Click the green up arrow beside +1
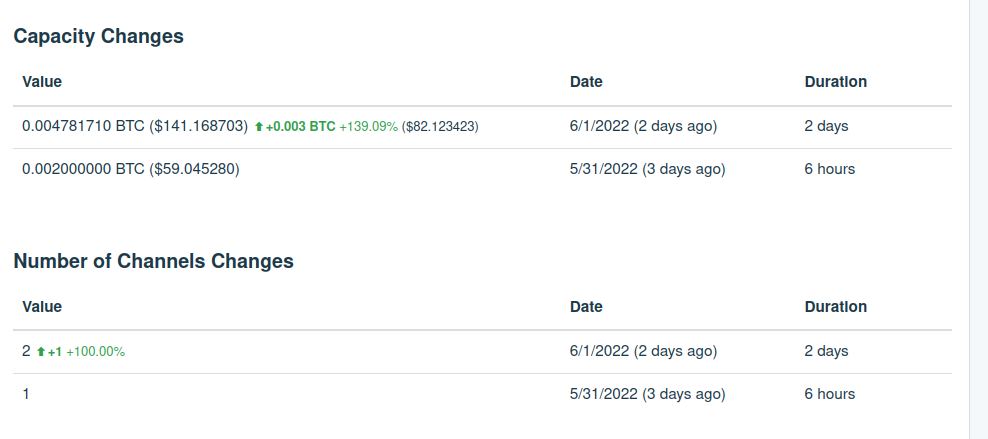Image resolution: width=988 pixels, height=439 pixels. tap(41, 352)
